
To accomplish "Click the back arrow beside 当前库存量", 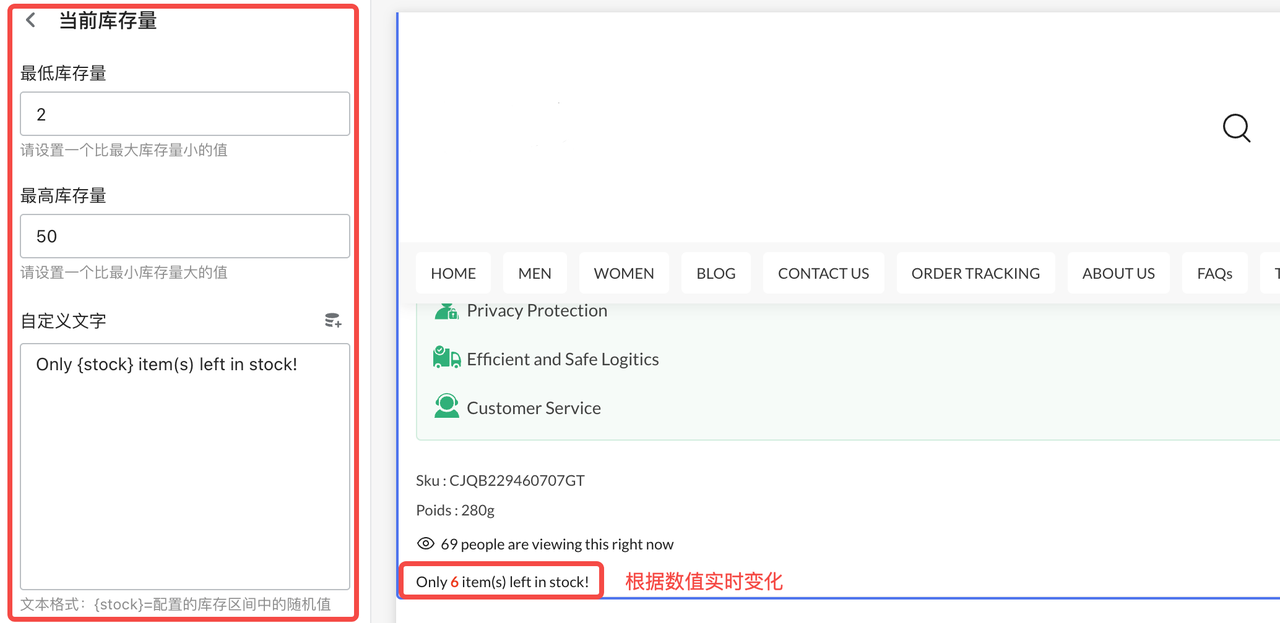I will (31, 20).
